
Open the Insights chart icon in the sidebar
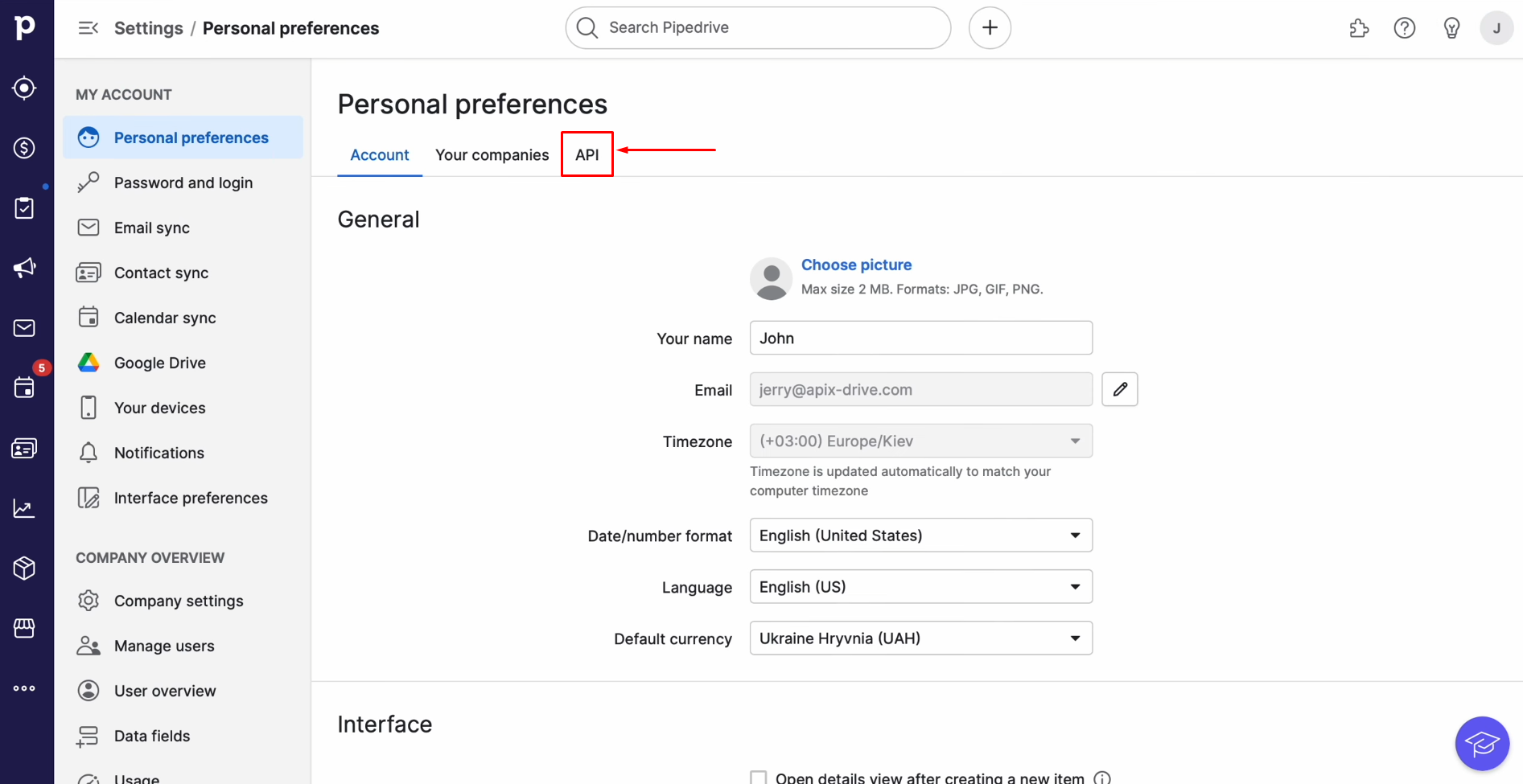pos(24,508)
